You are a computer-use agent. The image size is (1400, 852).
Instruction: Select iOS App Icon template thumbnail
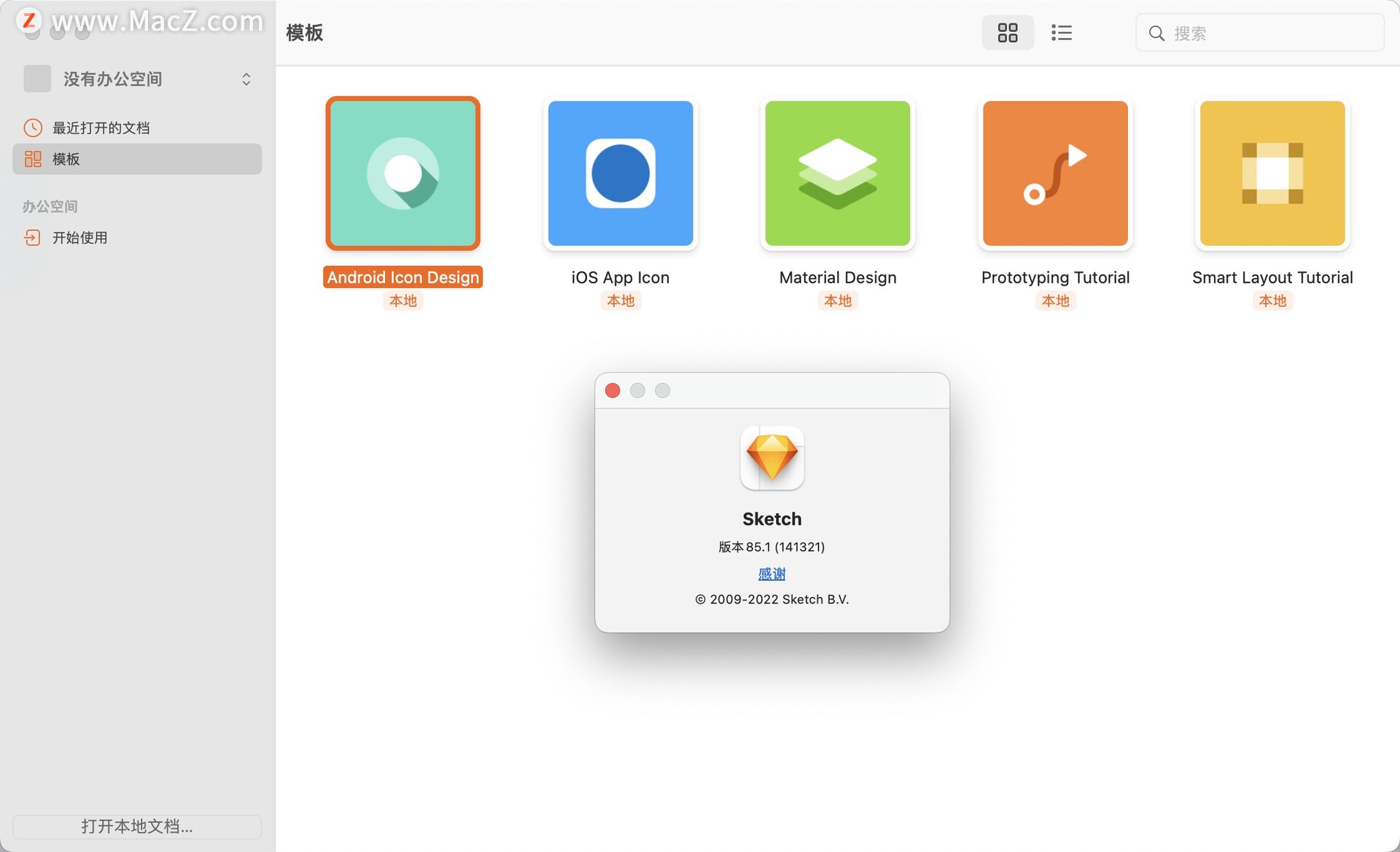pos(621,173)
